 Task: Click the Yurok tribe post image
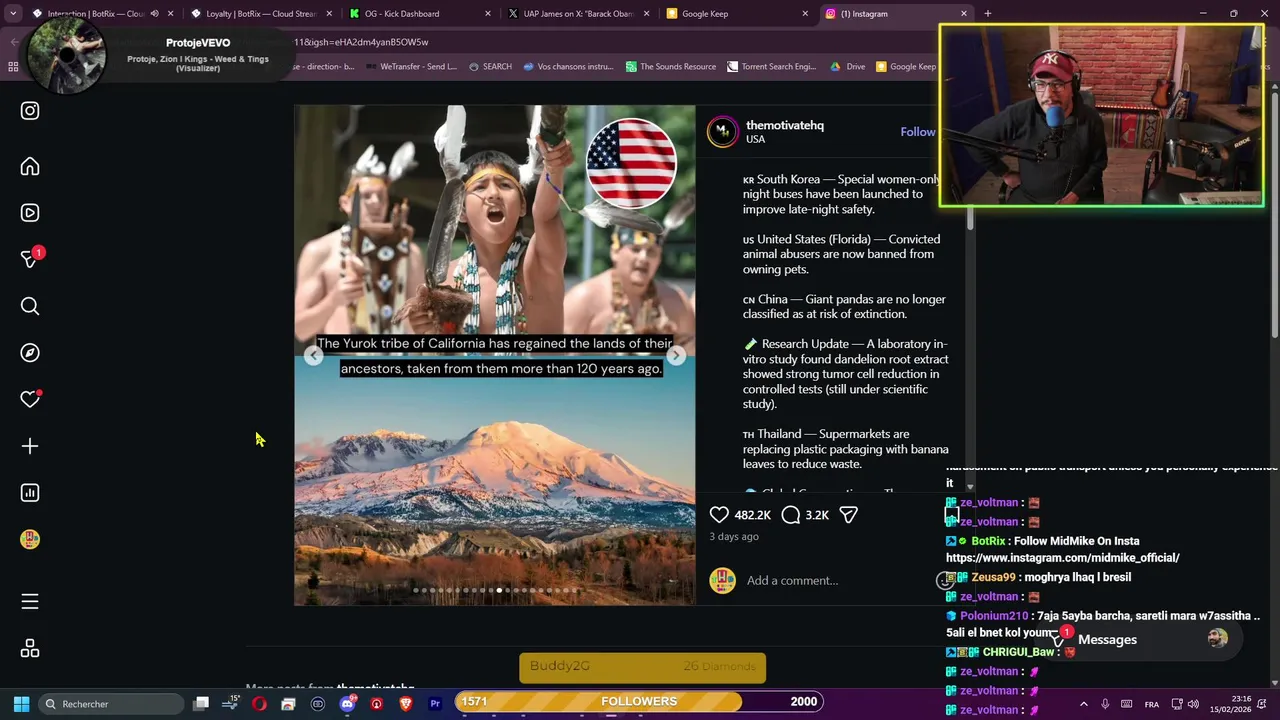point(495,356)
